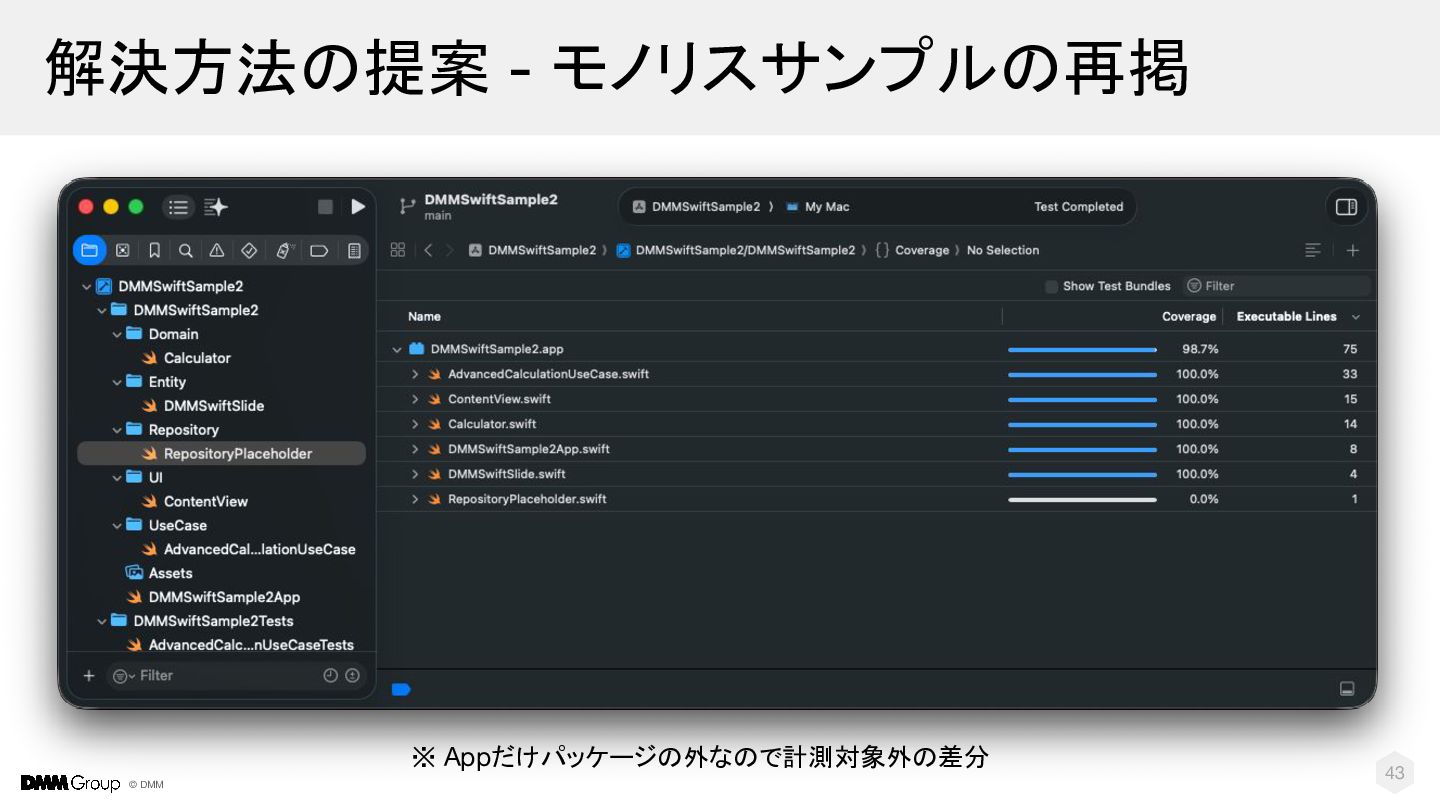Toggle the inspector panel at top right
This screenshot has height=810, width=1440.
pos(1346,207)
